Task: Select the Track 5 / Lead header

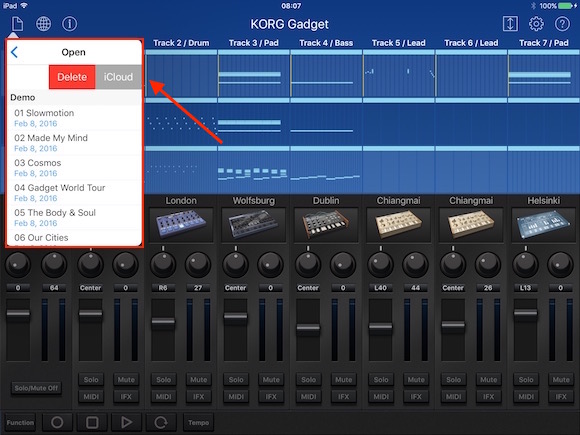Action: pyautogui.click(x=398, y=43)
